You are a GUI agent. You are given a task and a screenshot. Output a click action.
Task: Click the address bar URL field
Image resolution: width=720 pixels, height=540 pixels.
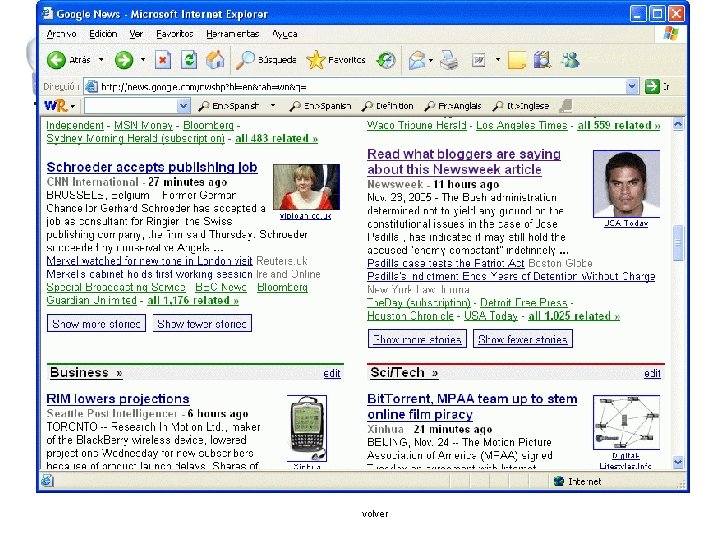(362, 86)
